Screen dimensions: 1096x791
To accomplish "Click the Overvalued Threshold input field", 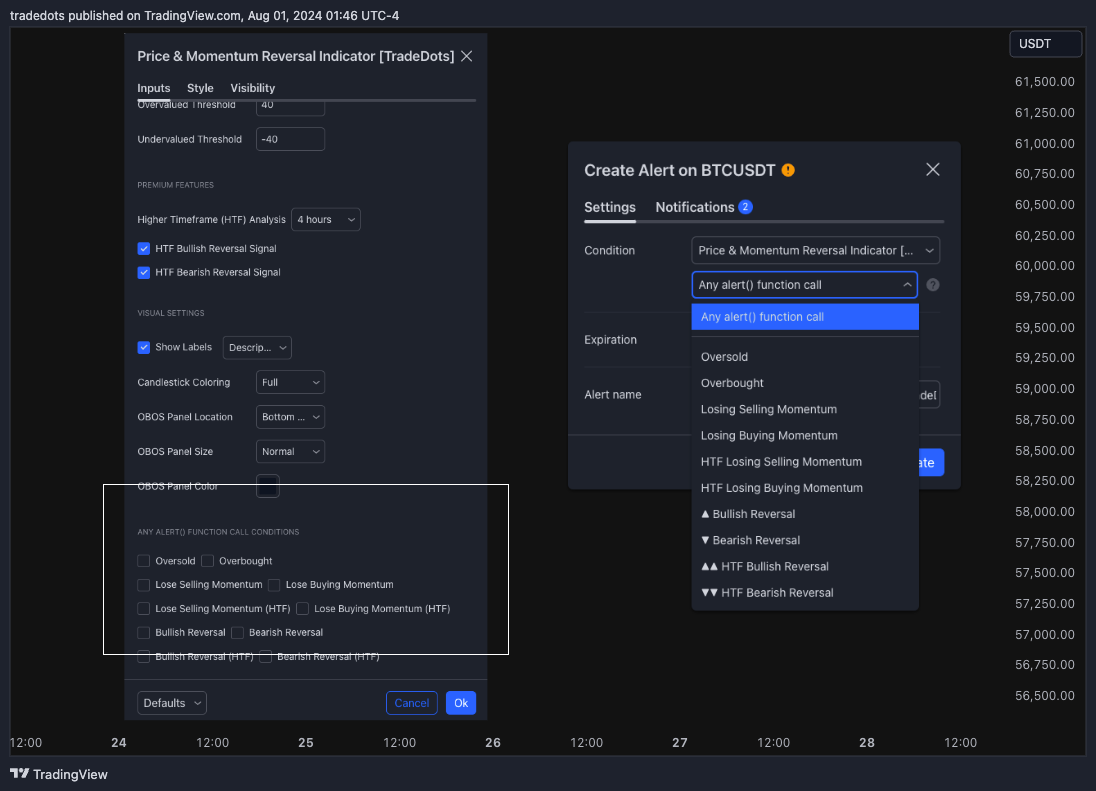I will point(290,107).
